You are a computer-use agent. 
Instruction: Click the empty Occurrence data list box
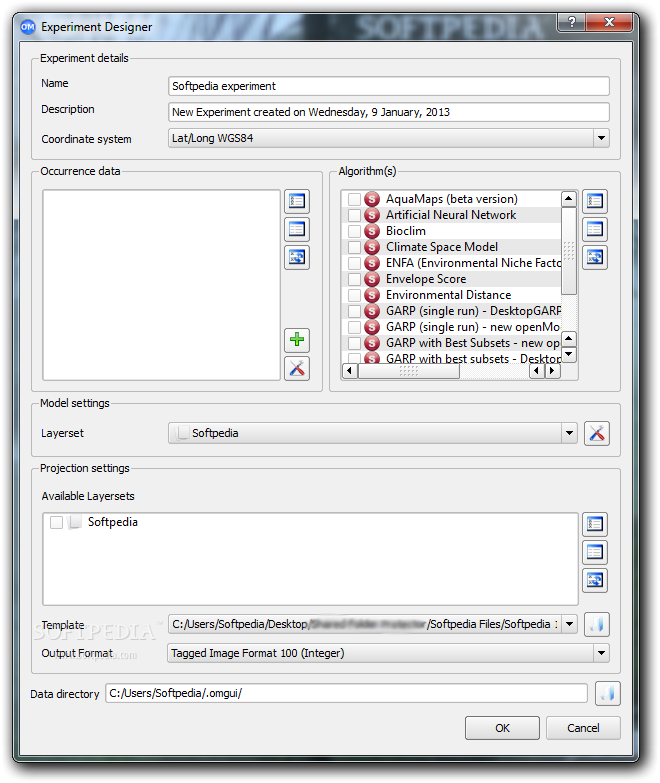161,285
